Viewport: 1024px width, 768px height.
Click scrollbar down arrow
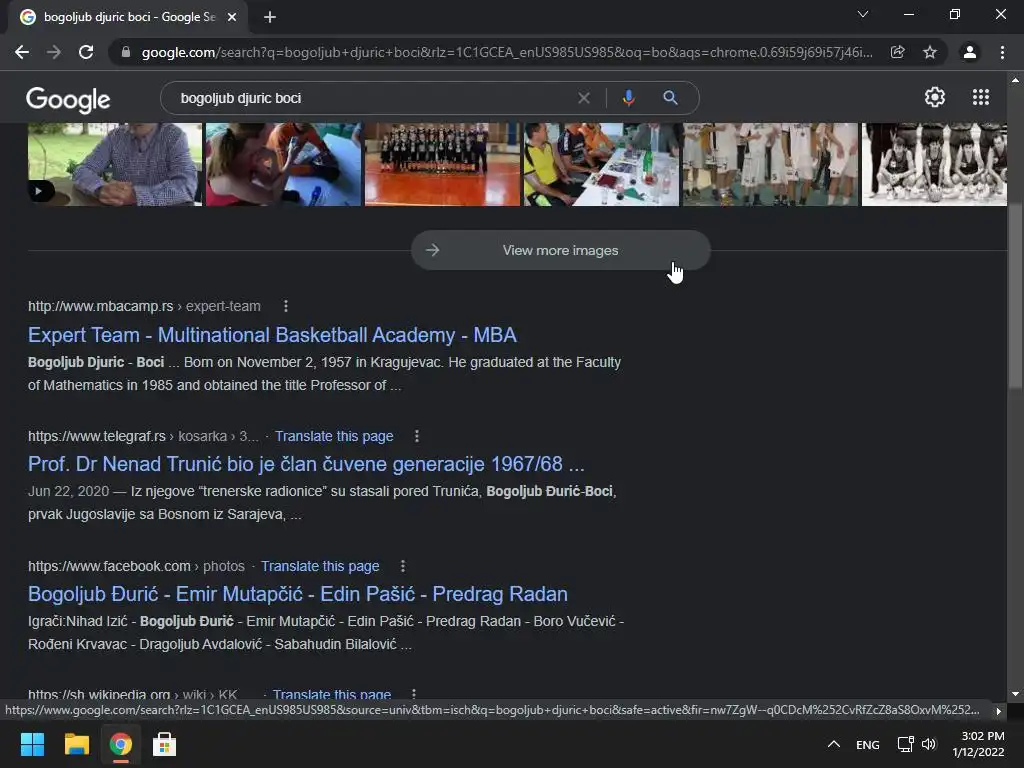coord(1015,694)
